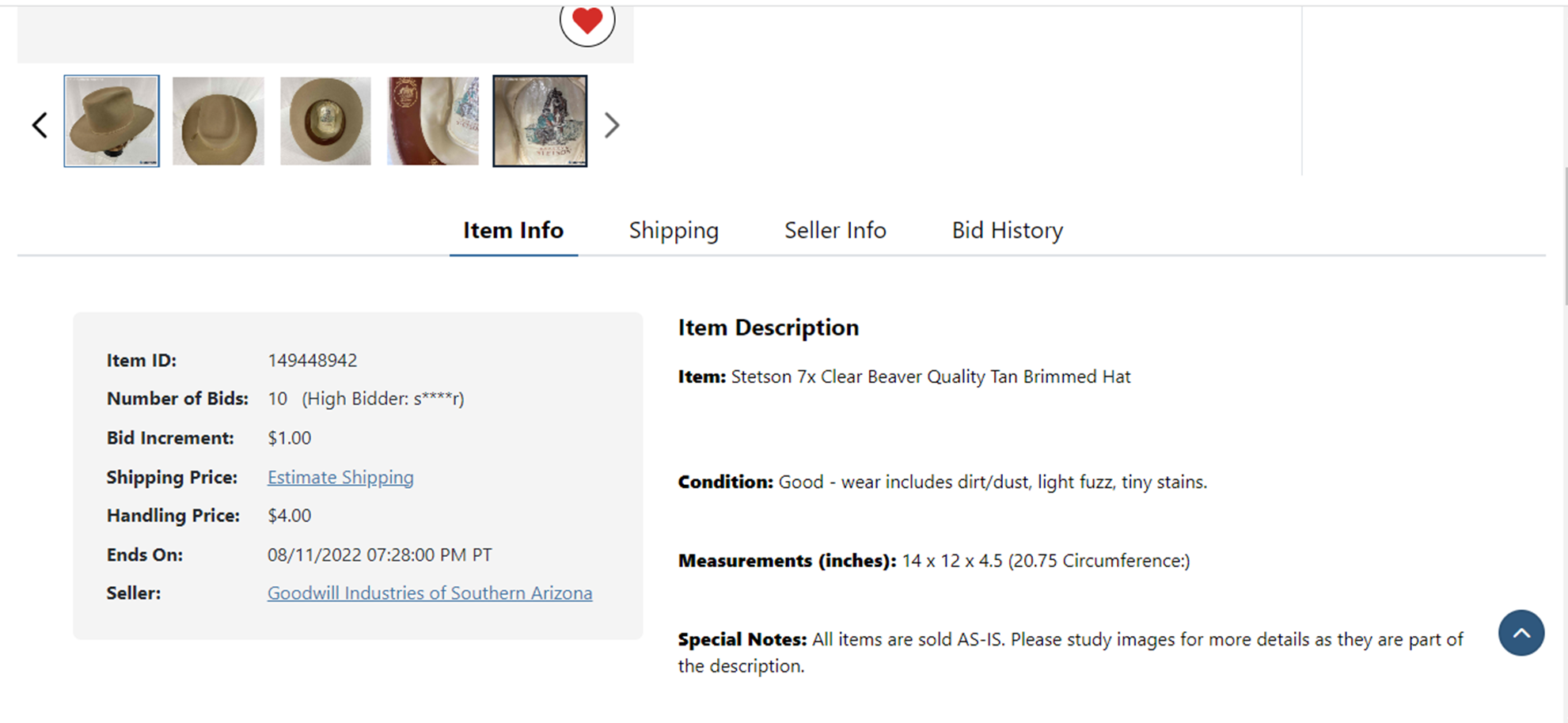Select the fifth thumbnail with Stetson lining
Viewport: 1568px width, 723px height.
[540, 121]
